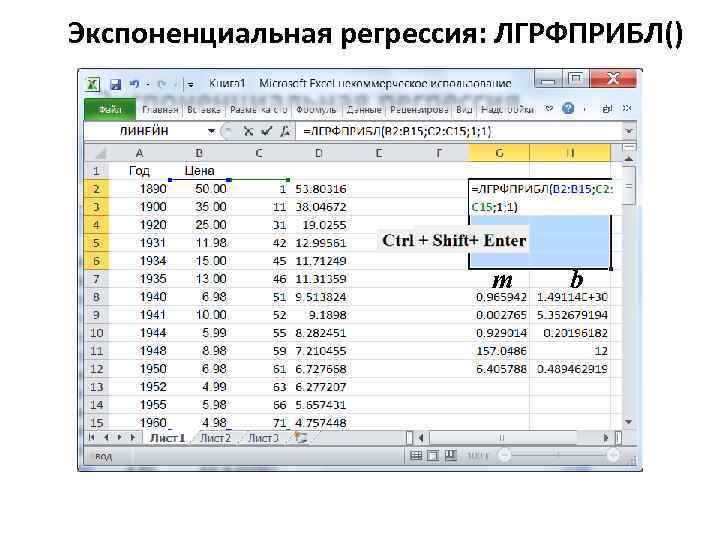Select cell with year 1931
The image size is (720, 540).
point(140,243)
